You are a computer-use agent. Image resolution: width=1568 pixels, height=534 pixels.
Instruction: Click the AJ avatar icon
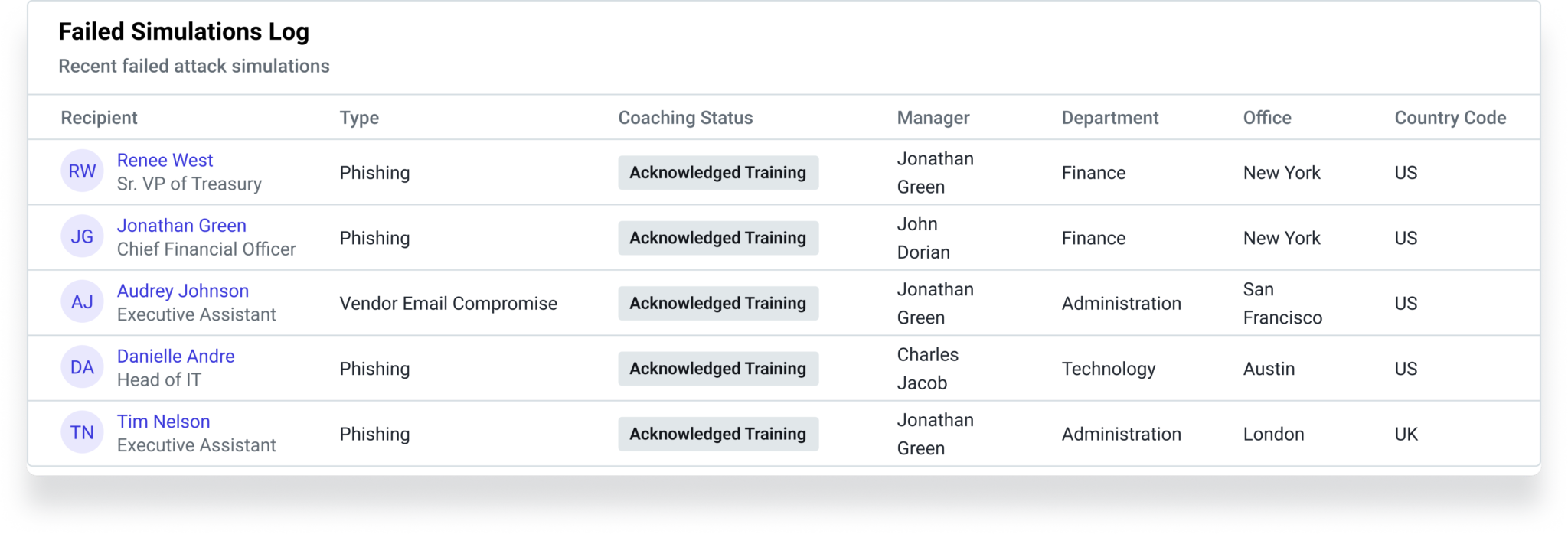[x=82, y=302]
